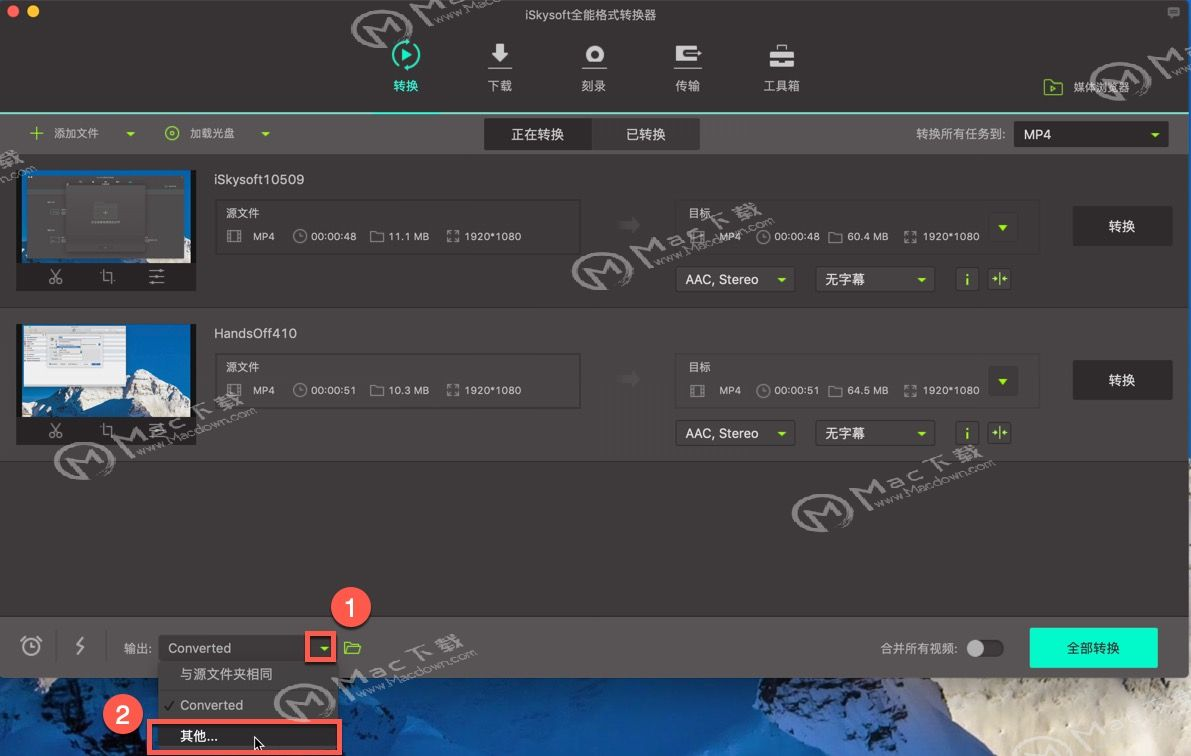Click the info icon for iSkysoft10509
Screen dimensions: 1191x756
967,280
